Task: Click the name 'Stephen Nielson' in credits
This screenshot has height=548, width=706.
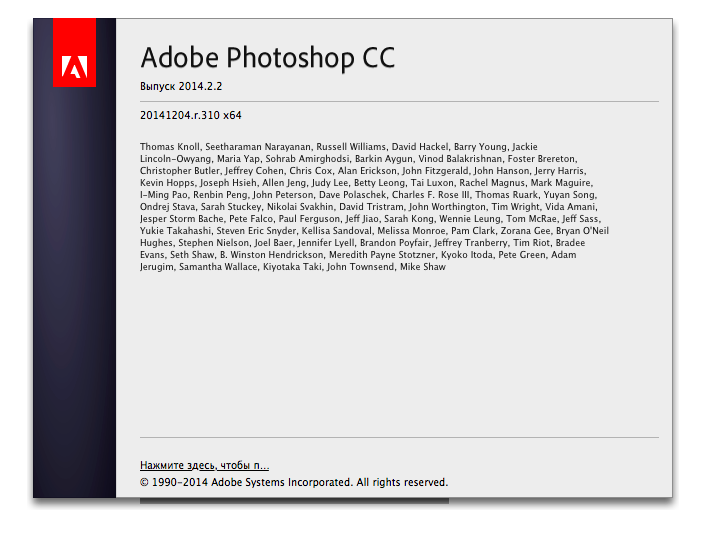Action: tap(213, 243)
